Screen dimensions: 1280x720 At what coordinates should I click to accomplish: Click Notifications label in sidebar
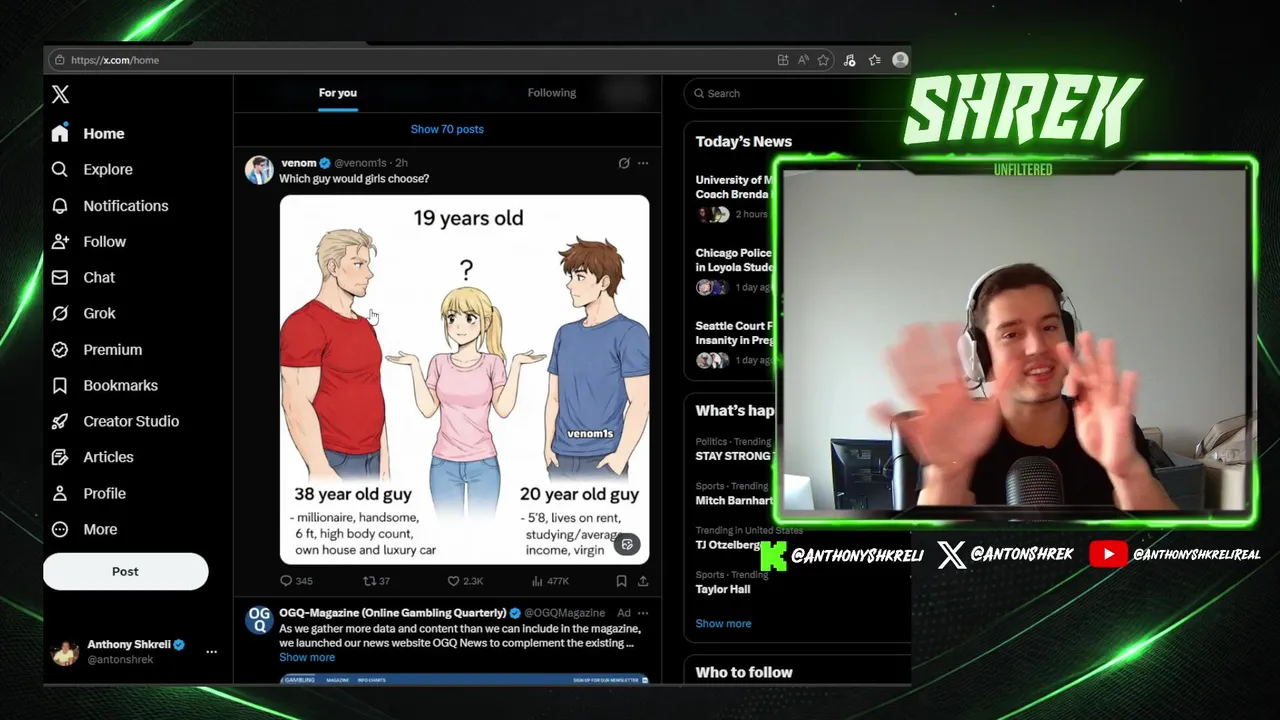(126, 205)
